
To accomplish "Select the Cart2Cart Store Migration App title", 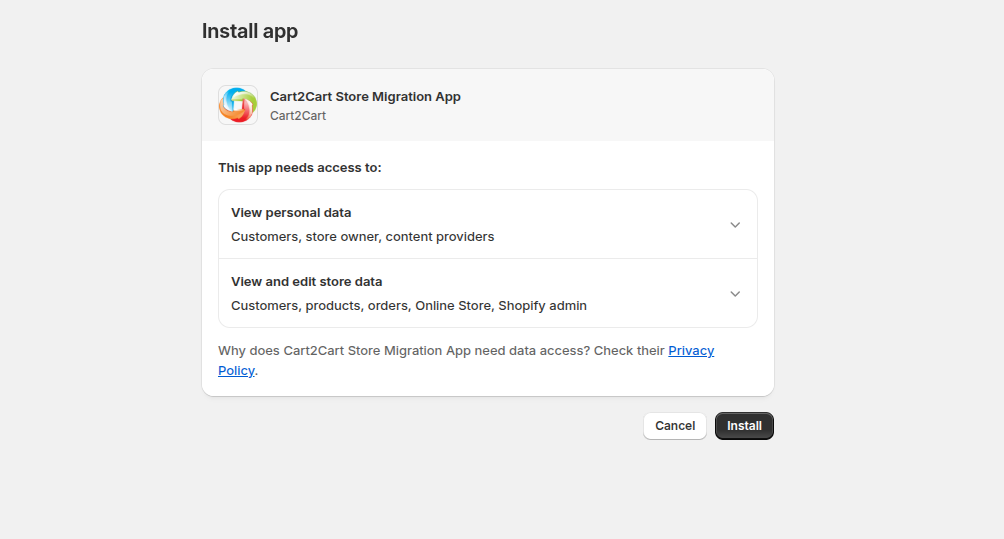I will [x=365, y=97].
